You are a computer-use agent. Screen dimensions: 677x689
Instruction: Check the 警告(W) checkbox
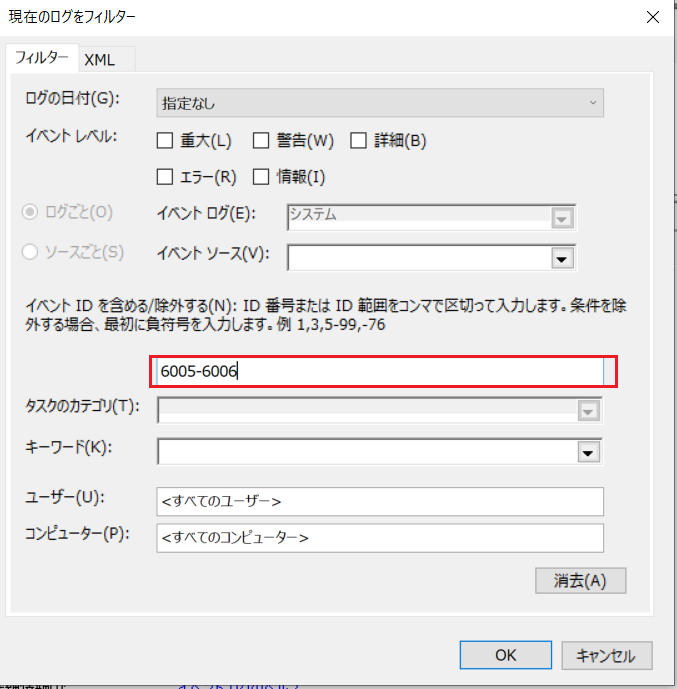pos(261,141)
